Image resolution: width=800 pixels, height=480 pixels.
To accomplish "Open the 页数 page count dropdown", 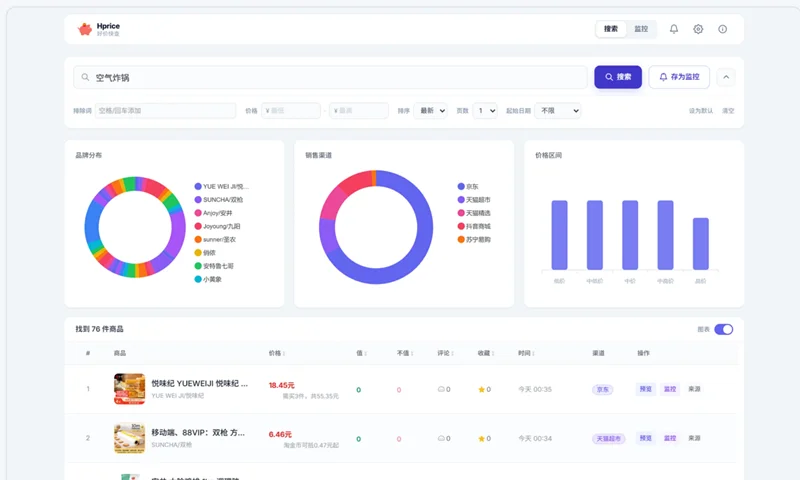I will click(485, 111).
